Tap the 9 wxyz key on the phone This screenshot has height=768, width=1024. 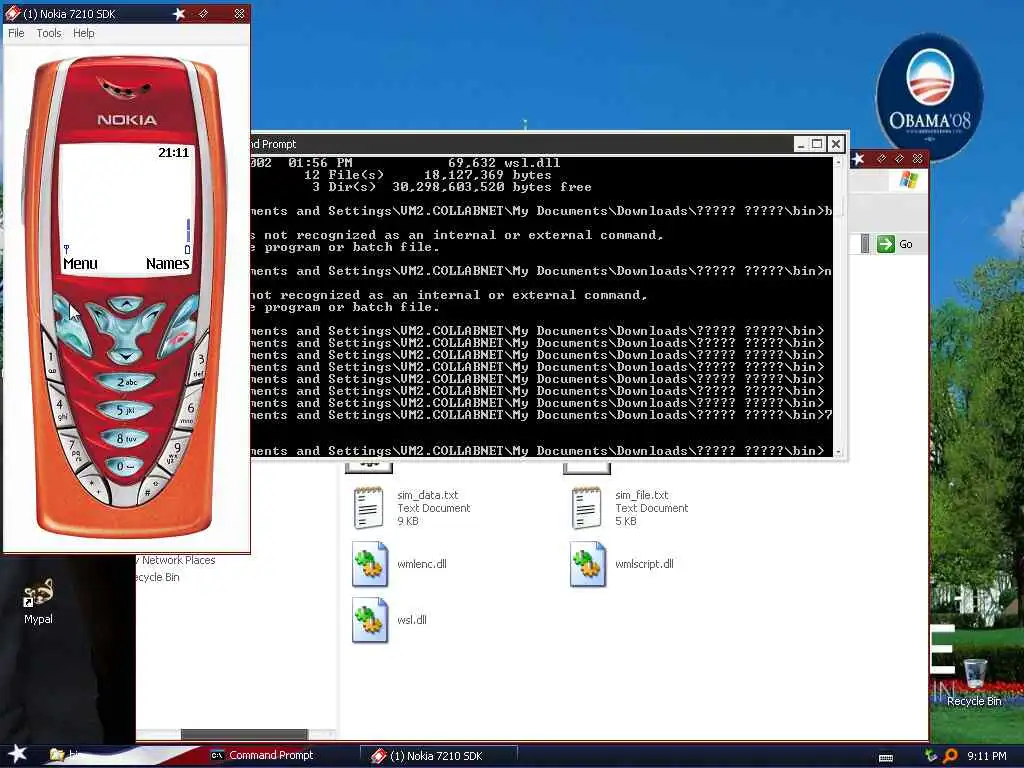[x=174, y=451]
